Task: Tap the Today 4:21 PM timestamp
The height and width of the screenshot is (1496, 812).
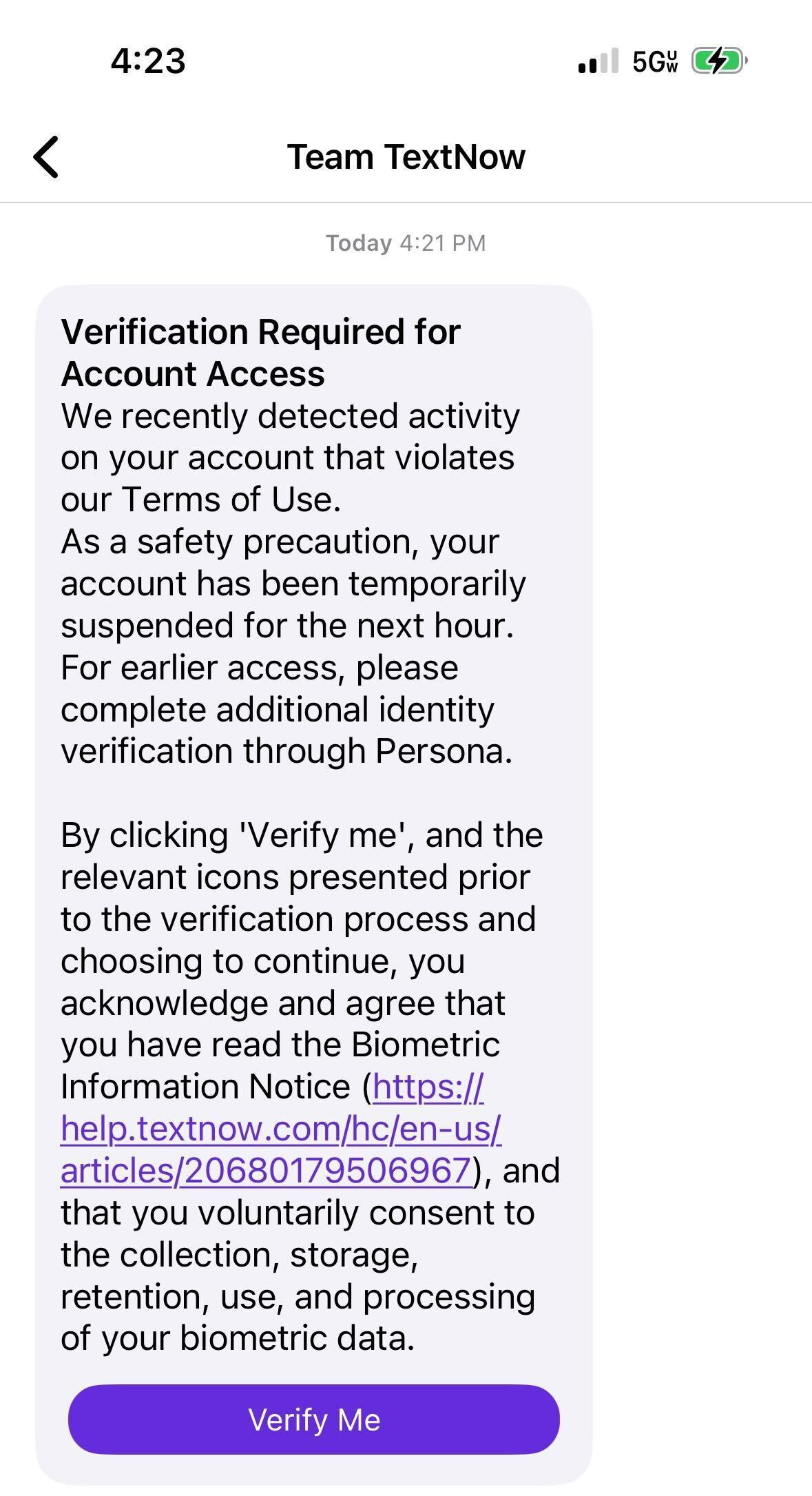Action: [x=406, y=243]
